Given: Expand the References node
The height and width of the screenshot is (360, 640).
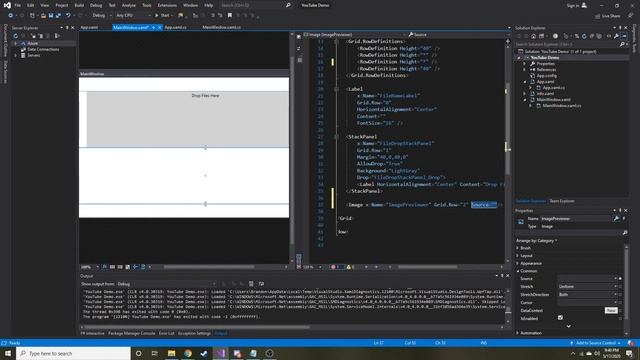Looking at the screenshot, I should point(525,70).
